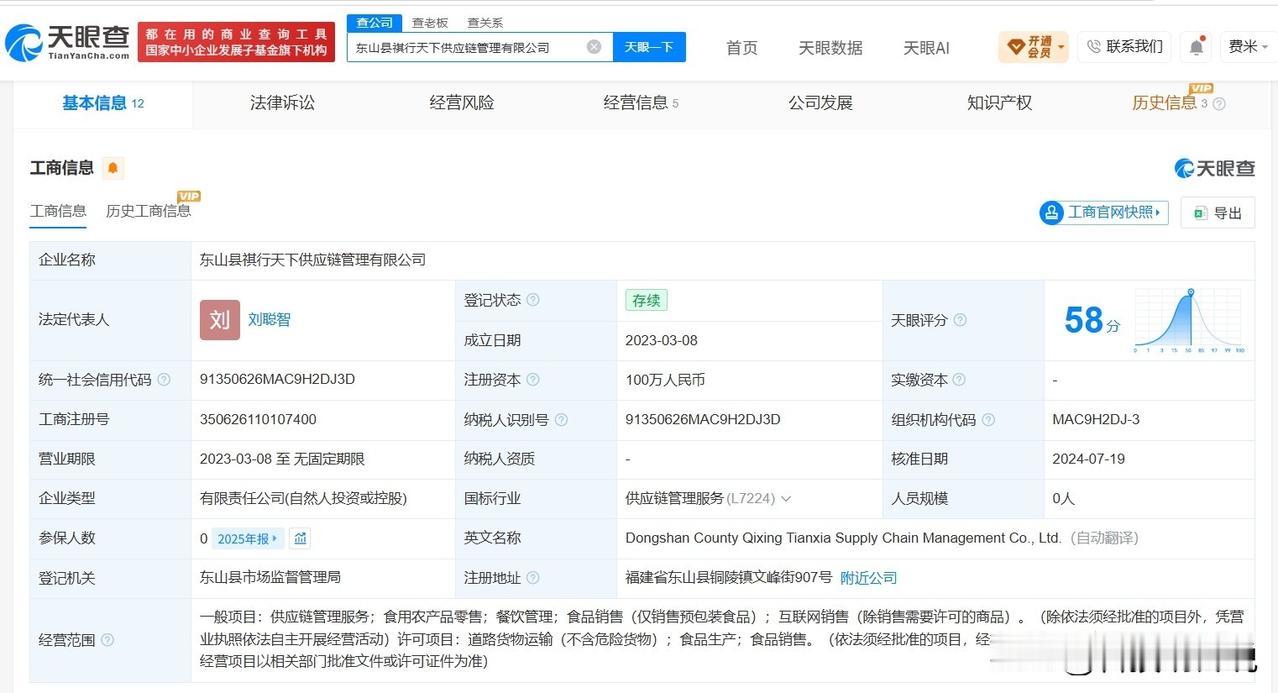Screen dimensions: 1278x693
Task: Open 天眼AI in top navigation
Action: tap(926, 47)
